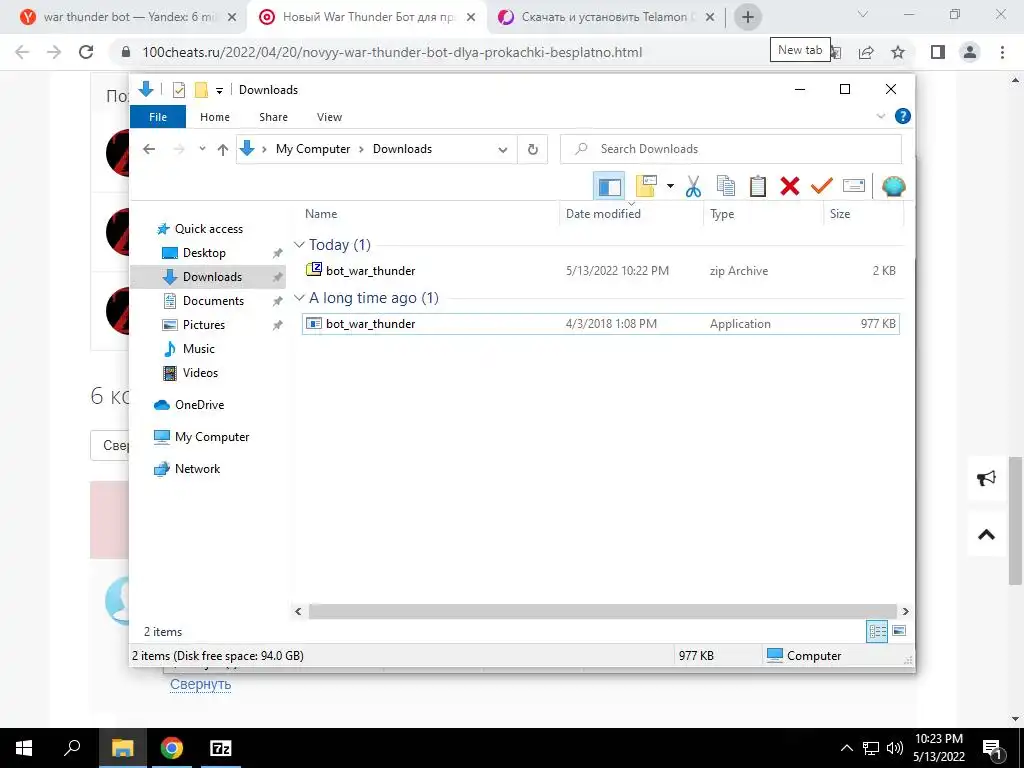This screenshot has width=1024, height=768.
Task: Select Documents in navigation pane
Action: click(213, 300)
